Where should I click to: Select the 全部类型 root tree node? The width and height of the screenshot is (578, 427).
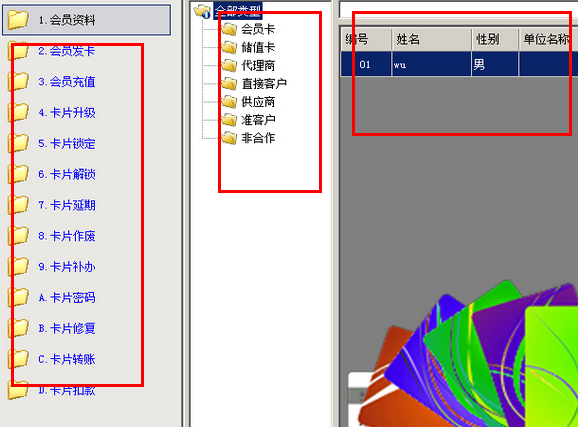pyautogui.click(x=238, y=11)
